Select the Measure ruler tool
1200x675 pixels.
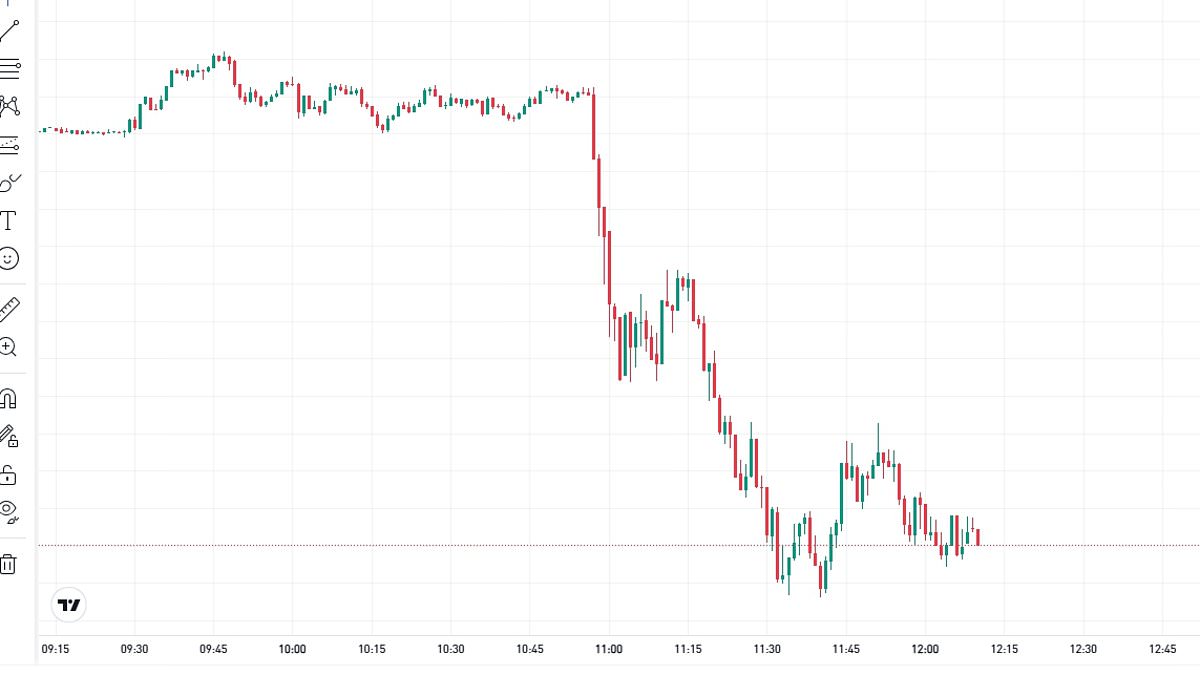(x=10, y=308)
